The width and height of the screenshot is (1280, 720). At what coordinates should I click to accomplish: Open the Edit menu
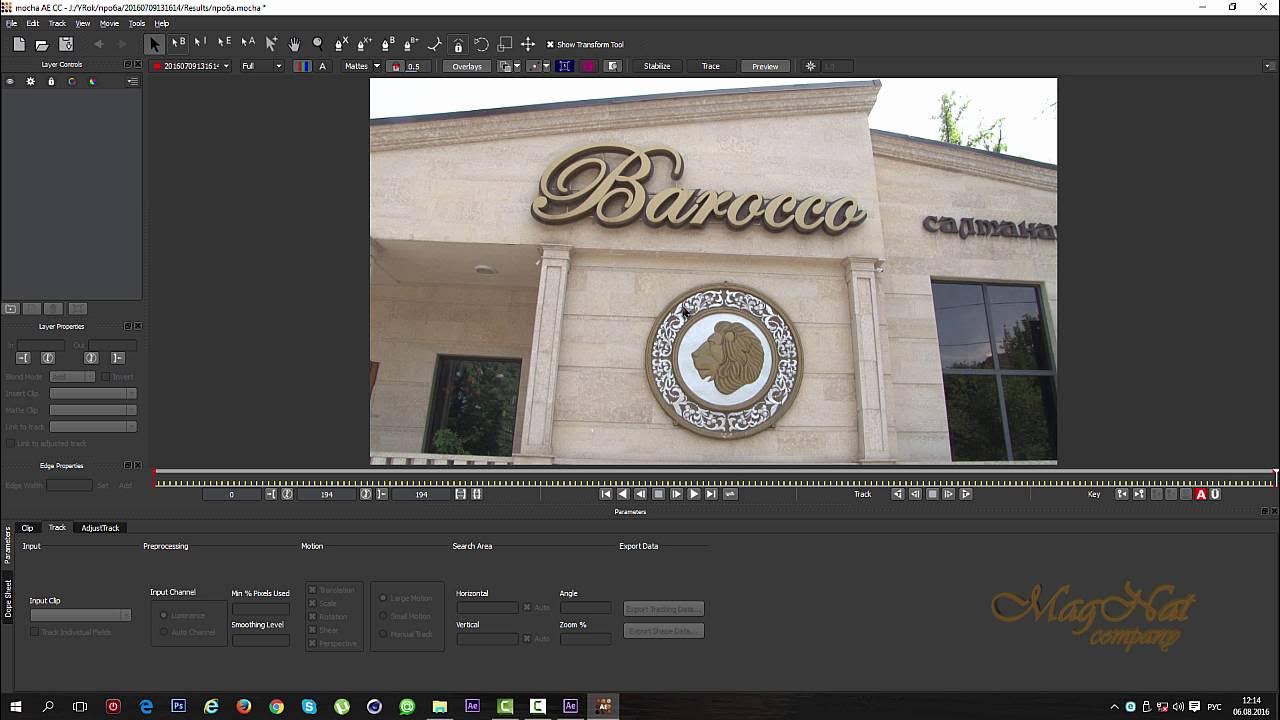[x=33, y=23]
